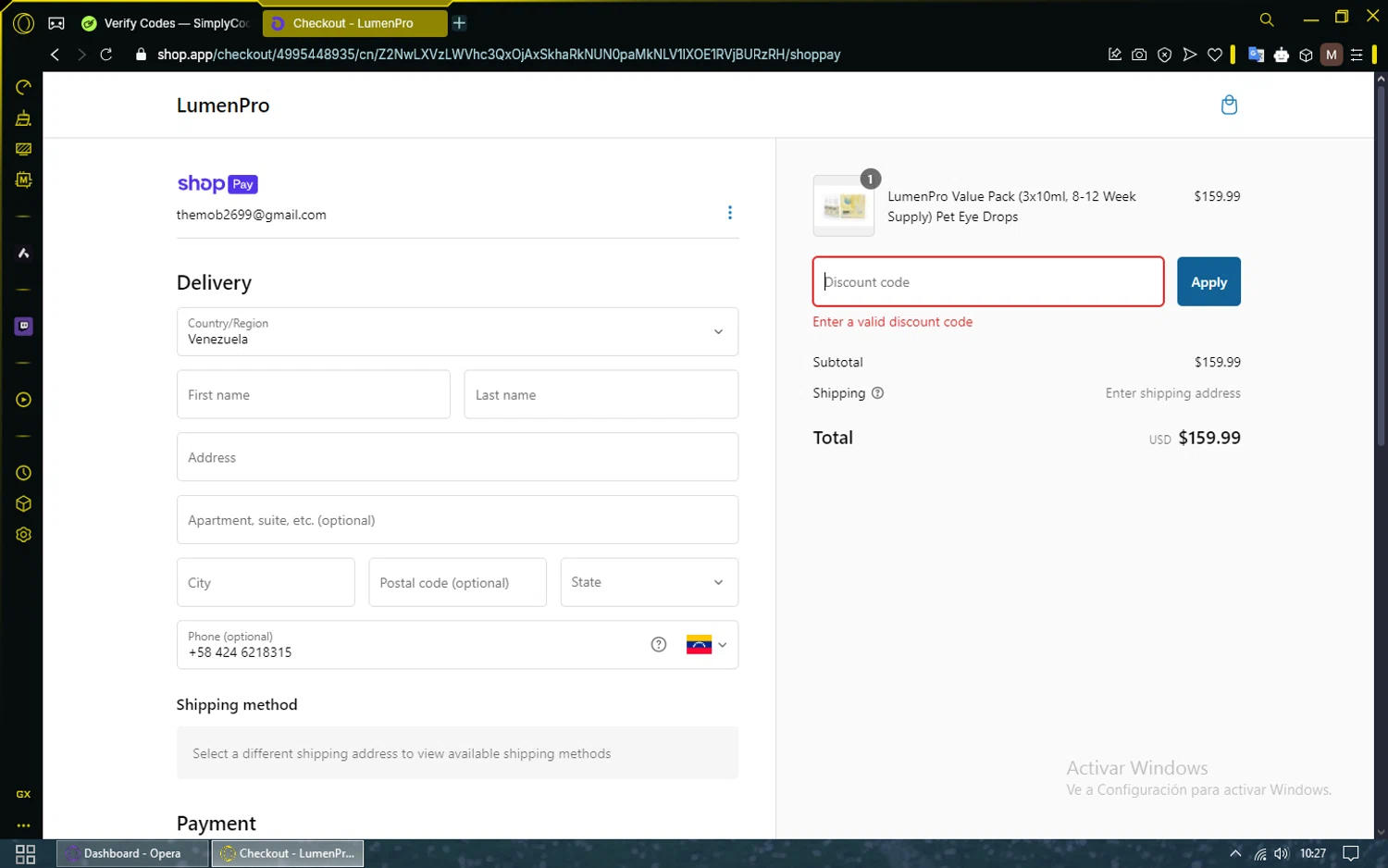Switch to the Verify Codes — SimplyCodes tab
This screenshot has width=1388, height=868.
[167, 23]
